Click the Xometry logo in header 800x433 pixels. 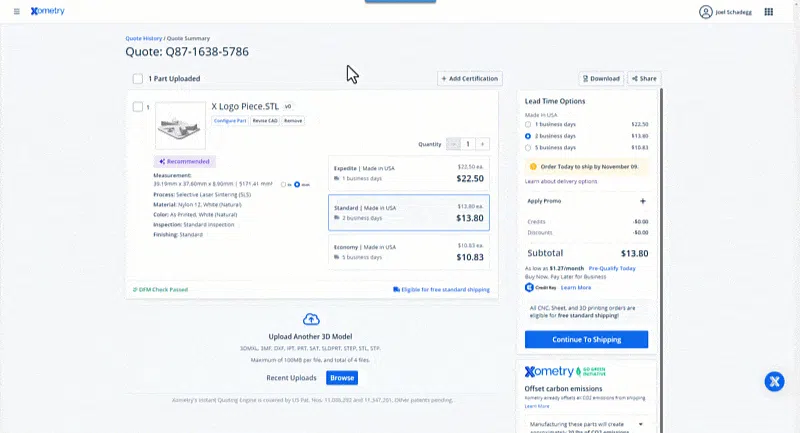47,11
